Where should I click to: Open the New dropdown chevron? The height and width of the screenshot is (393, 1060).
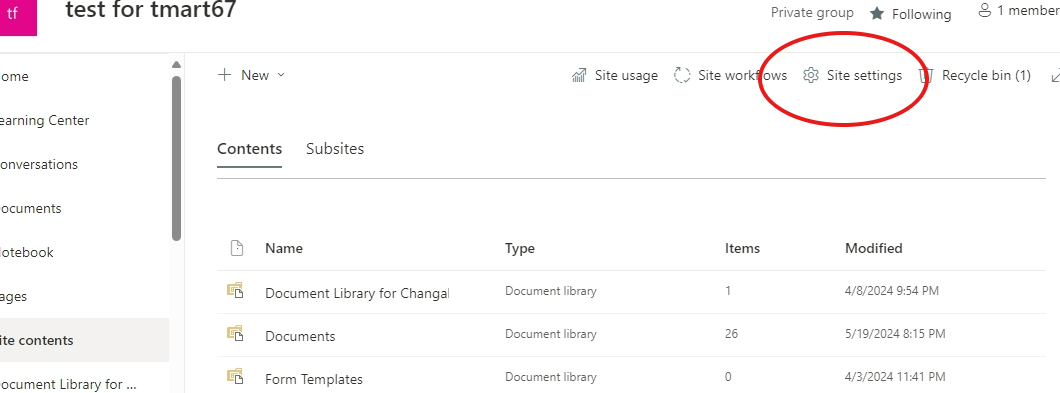pyautogui.click(x=281, y=75)
